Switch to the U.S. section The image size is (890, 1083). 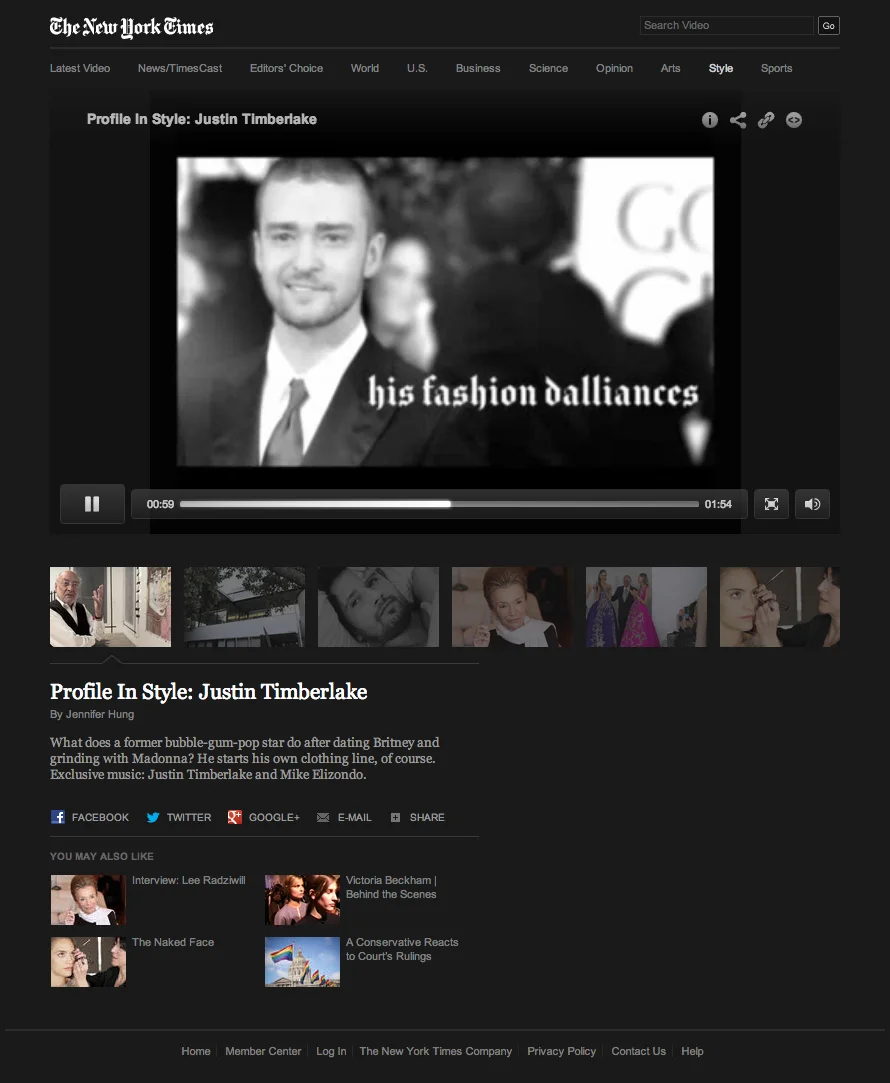[x=417, y=68]
